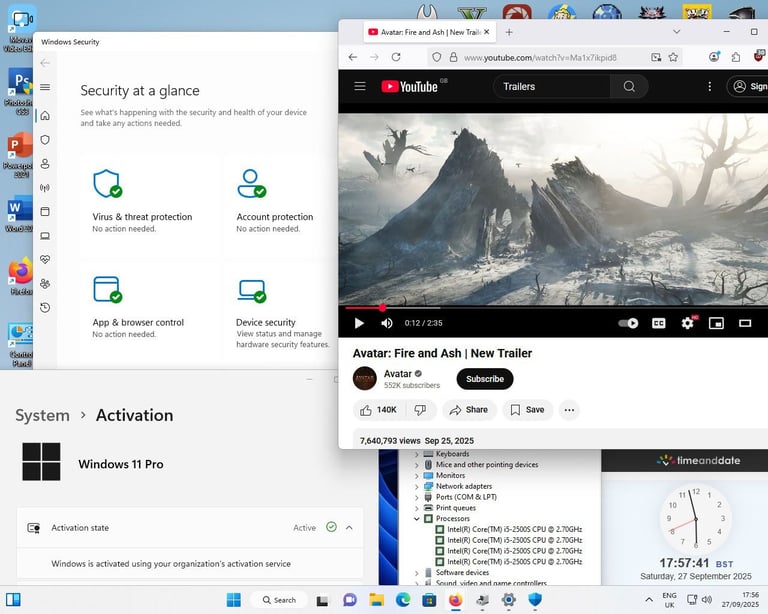The height and width of the screenshot is (614, 768).
Task: Expand Mice and other pointing devices
Action: [x=417, y=465]
